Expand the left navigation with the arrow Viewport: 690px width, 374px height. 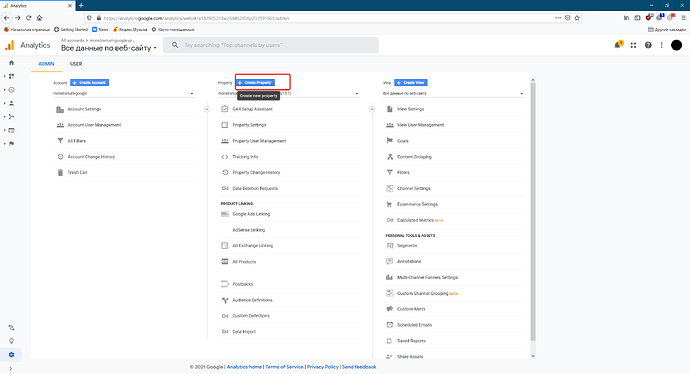(x=11, y=368)
